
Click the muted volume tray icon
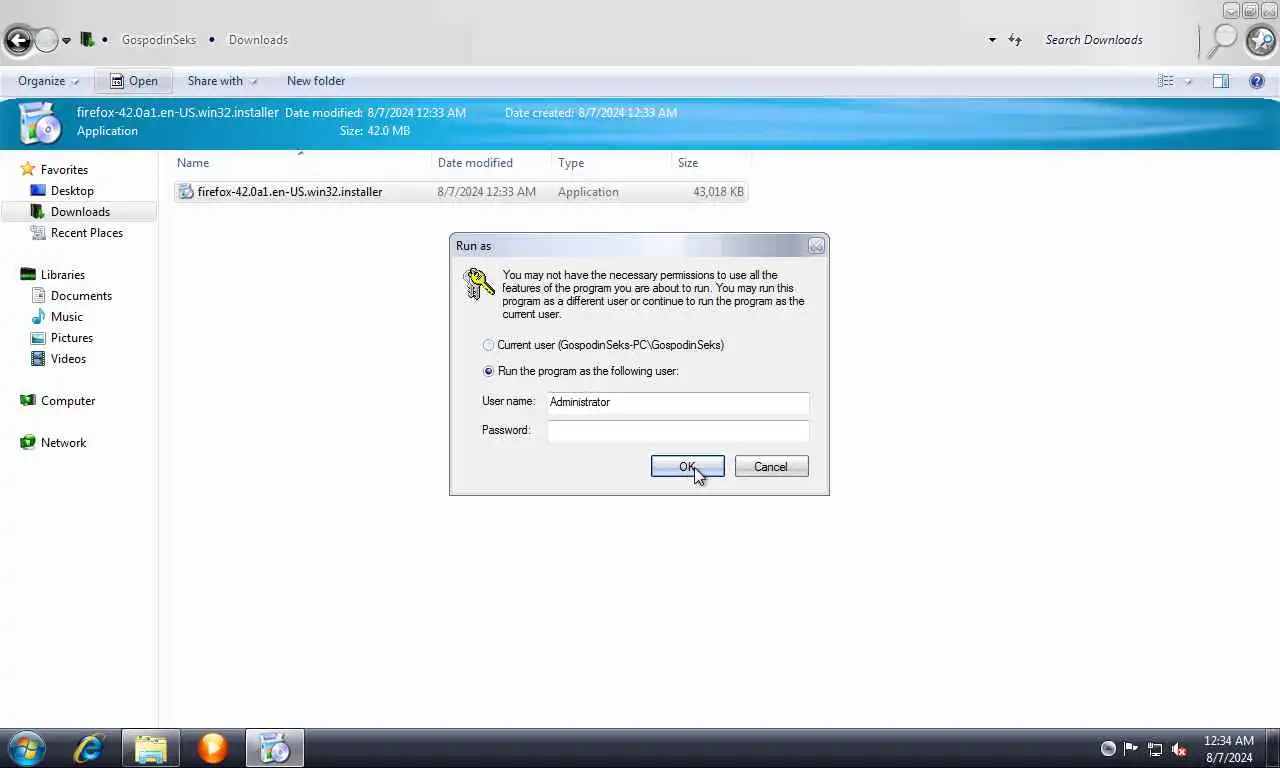[x=1179, y=748]
